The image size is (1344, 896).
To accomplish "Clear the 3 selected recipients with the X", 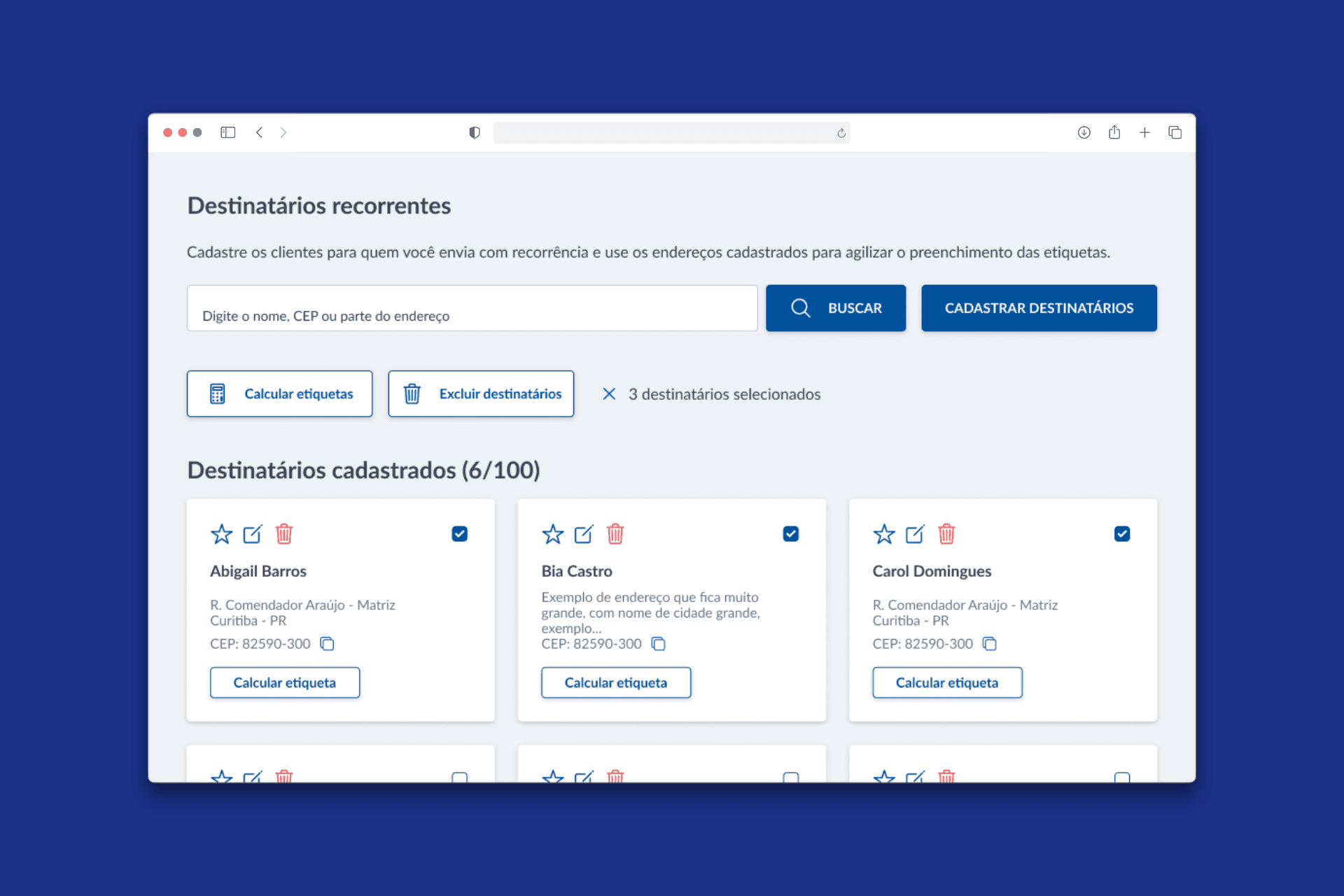I will 609,394.
